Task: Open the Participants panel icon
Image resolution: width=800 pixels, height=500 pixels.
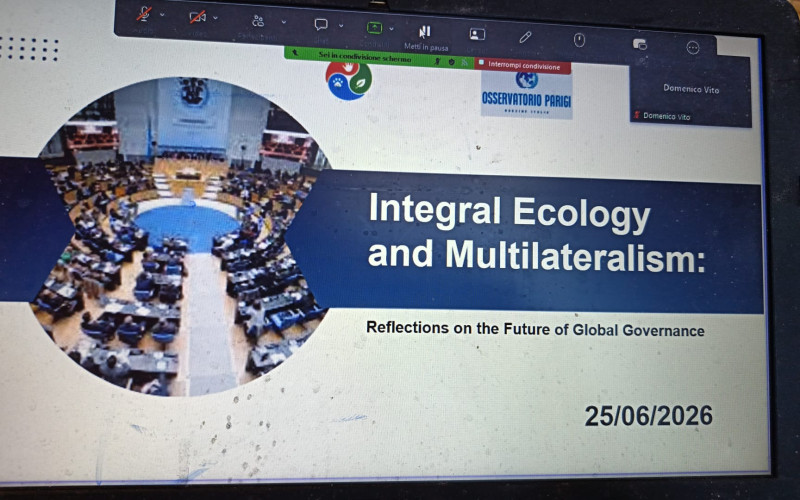Action: (x=258, y=21)
